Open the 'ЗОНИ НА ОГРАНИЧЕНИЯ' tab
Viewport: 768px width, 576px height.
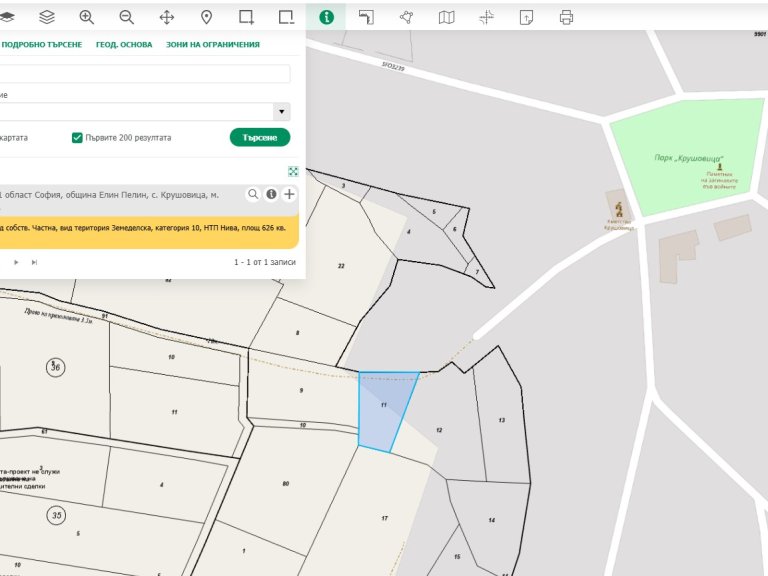[x=212, y=45]
